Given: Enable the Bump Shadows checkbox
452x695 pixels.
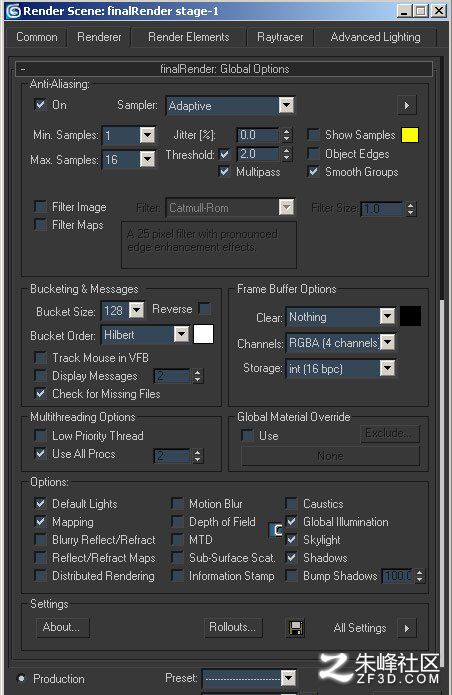Looking at the screenshot, I should click(291, 575).
